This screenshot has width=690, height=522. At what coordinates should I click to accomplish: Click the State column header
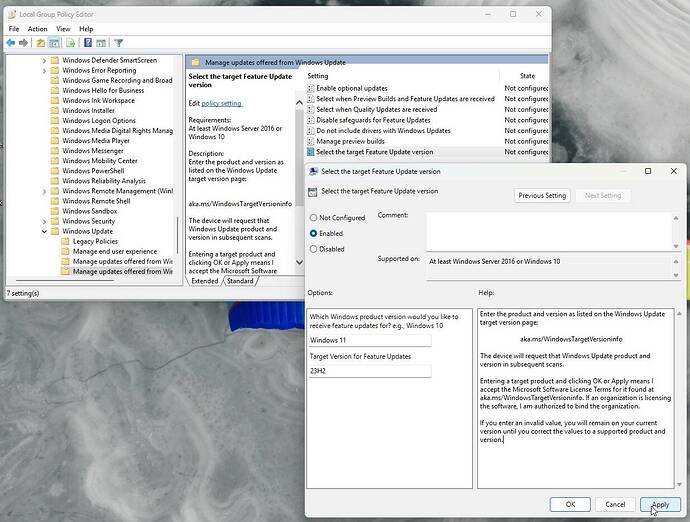[x=527, y=76]
